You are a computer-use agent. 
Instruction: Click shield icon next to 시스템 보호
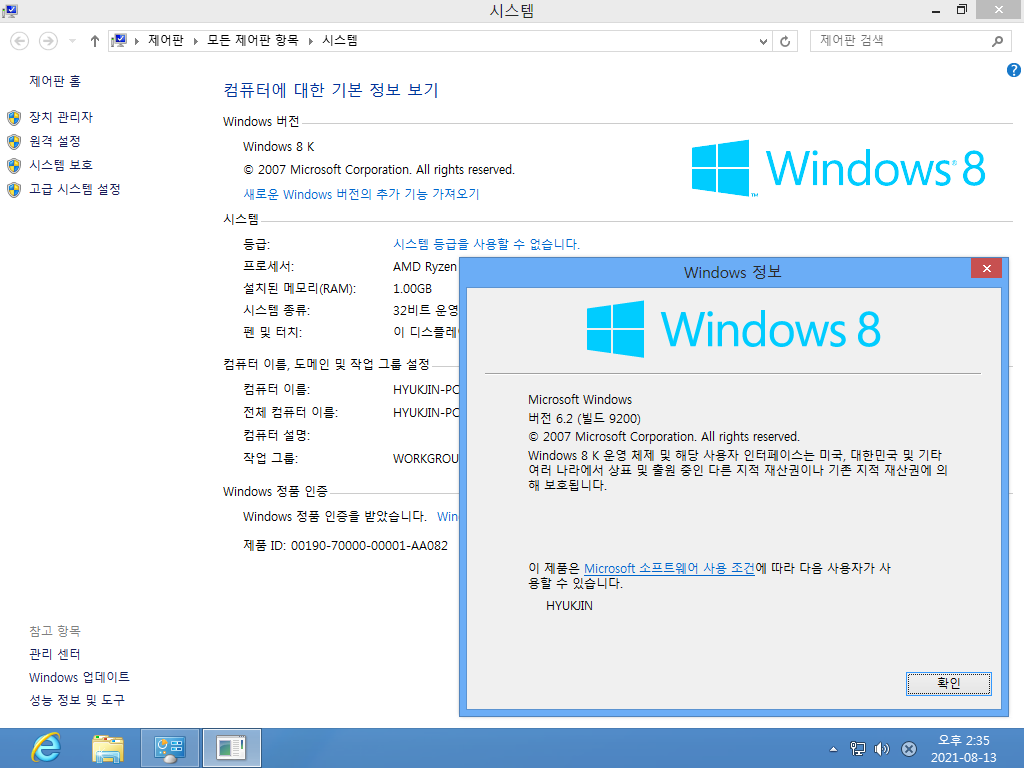coord(14,166)
